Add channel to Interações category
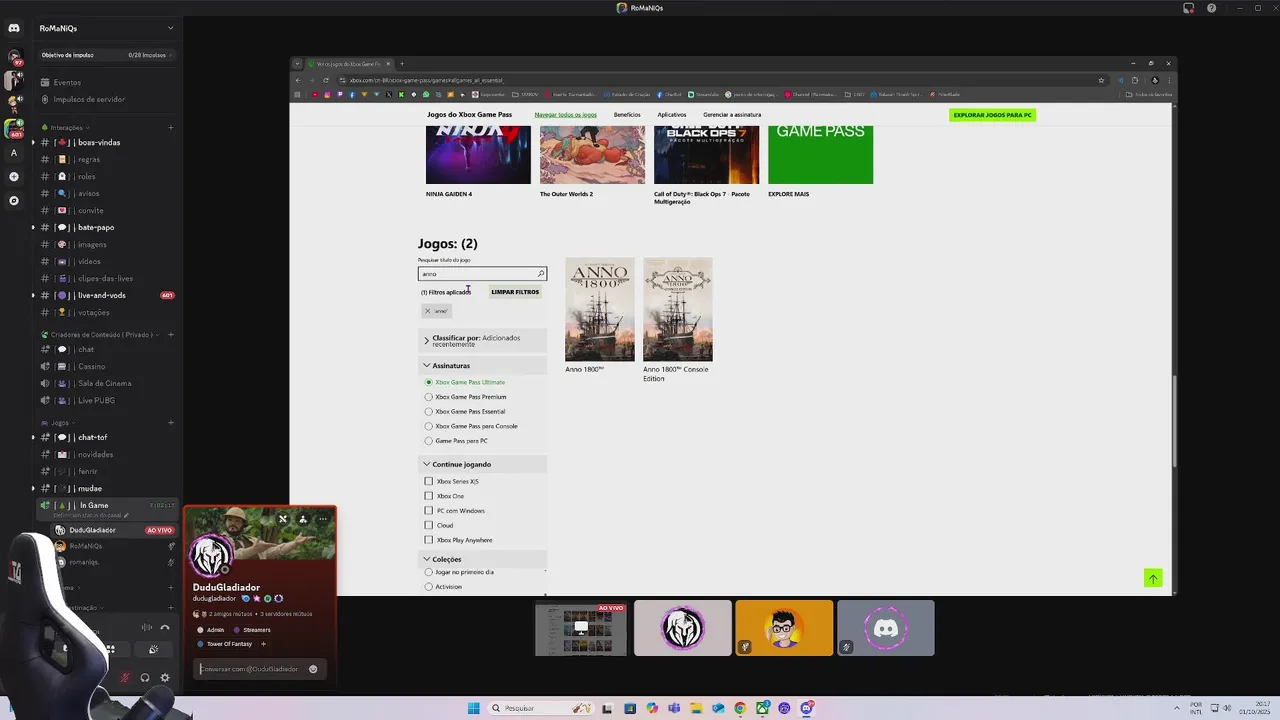Screen dimensions: 1280x720 (170, 127)
